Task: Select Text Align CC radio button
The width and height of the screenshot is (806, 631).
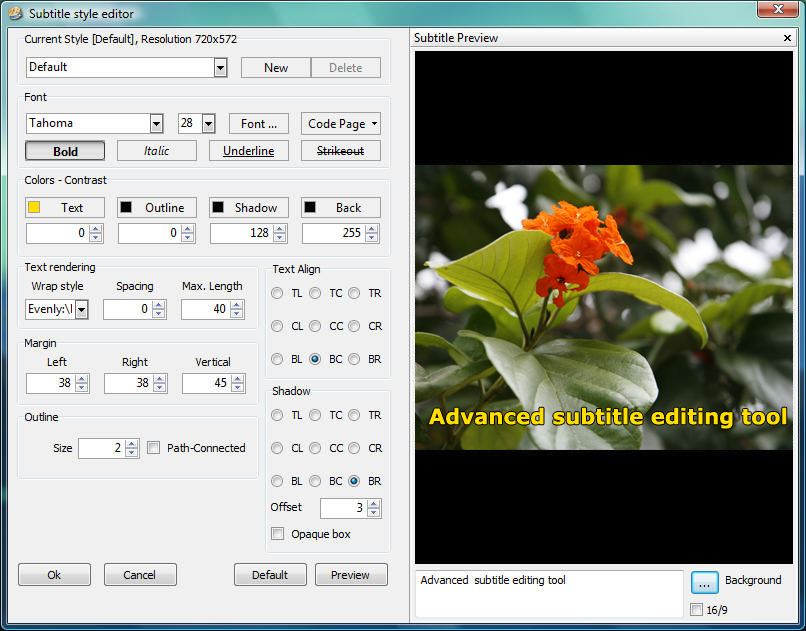Action: click(315, 326)
